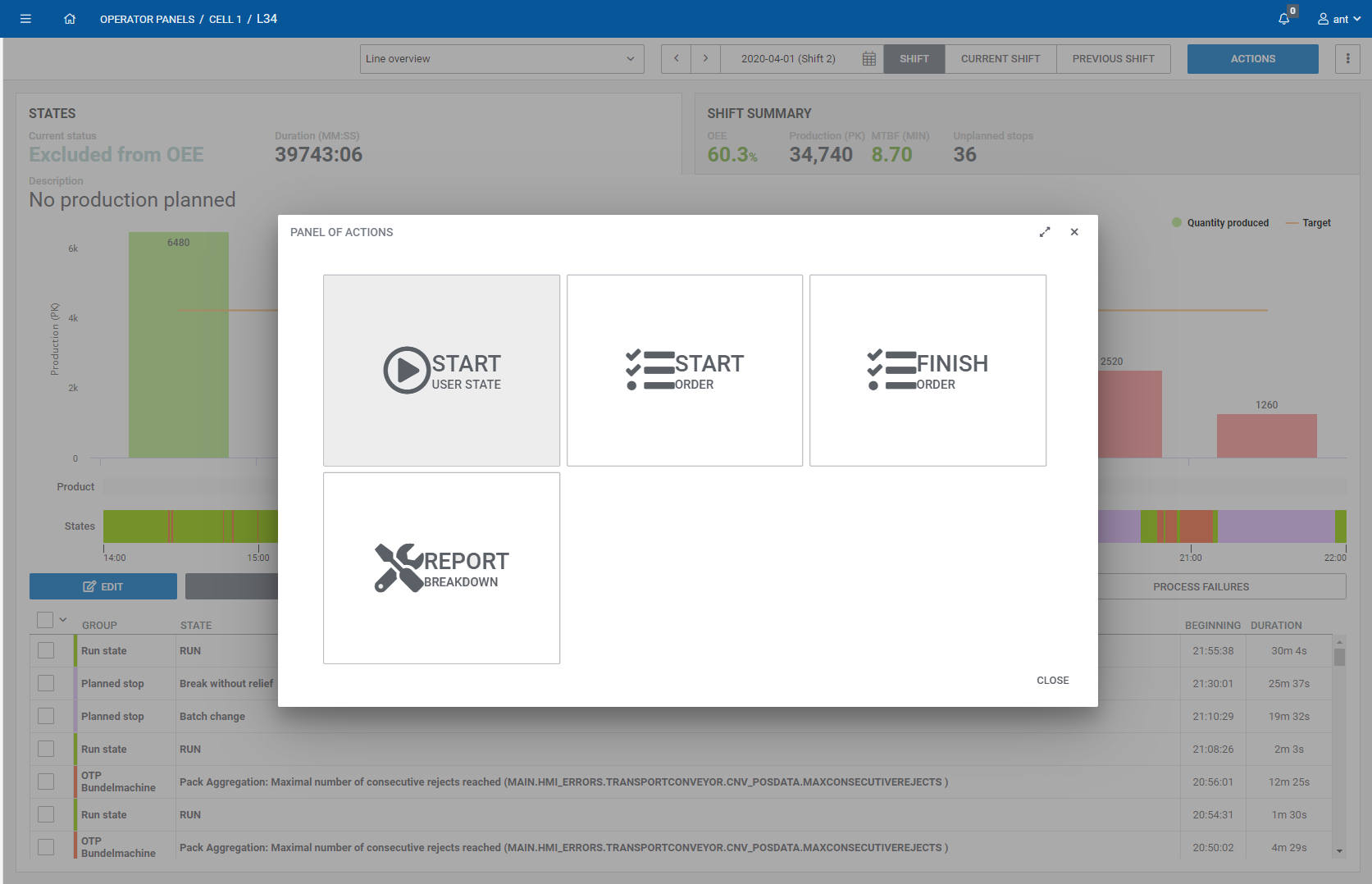The width and height of the screenshot is (1372, 884).
Task: Open the Line overview dropdown
Action: click(x=501, y=58)
